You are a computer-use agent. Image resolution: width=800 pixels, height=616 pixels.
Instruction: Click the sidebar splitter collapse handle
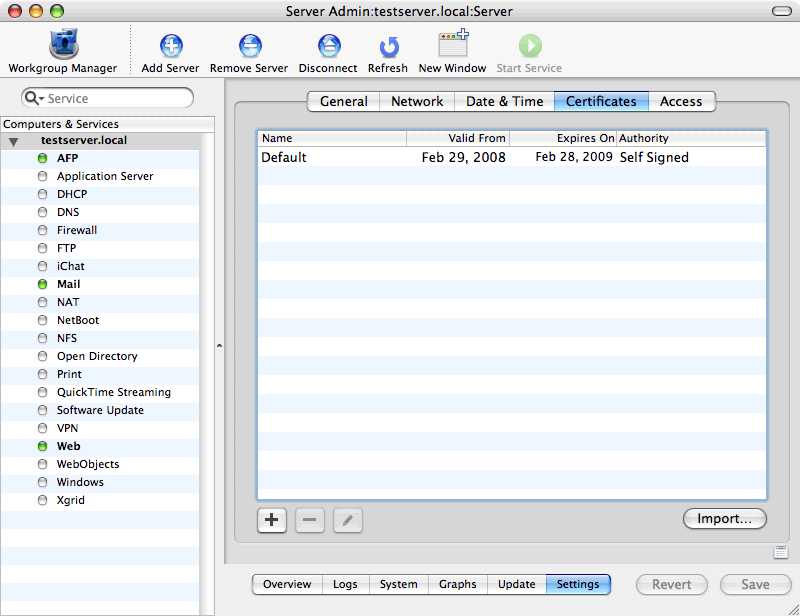coord(219,346)
